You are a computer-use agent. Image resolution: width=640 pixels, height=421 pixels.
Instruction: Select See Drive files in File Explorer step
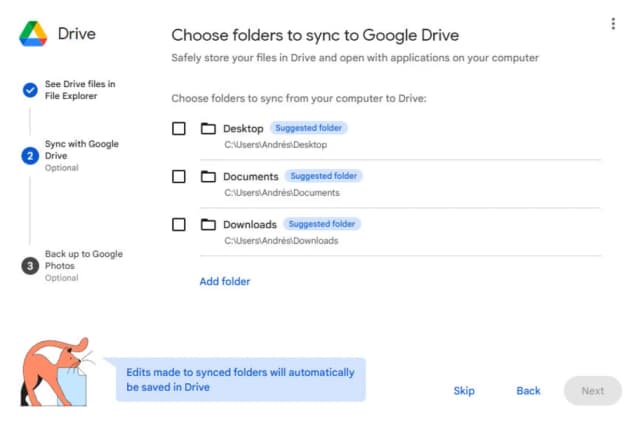[80, 90]
